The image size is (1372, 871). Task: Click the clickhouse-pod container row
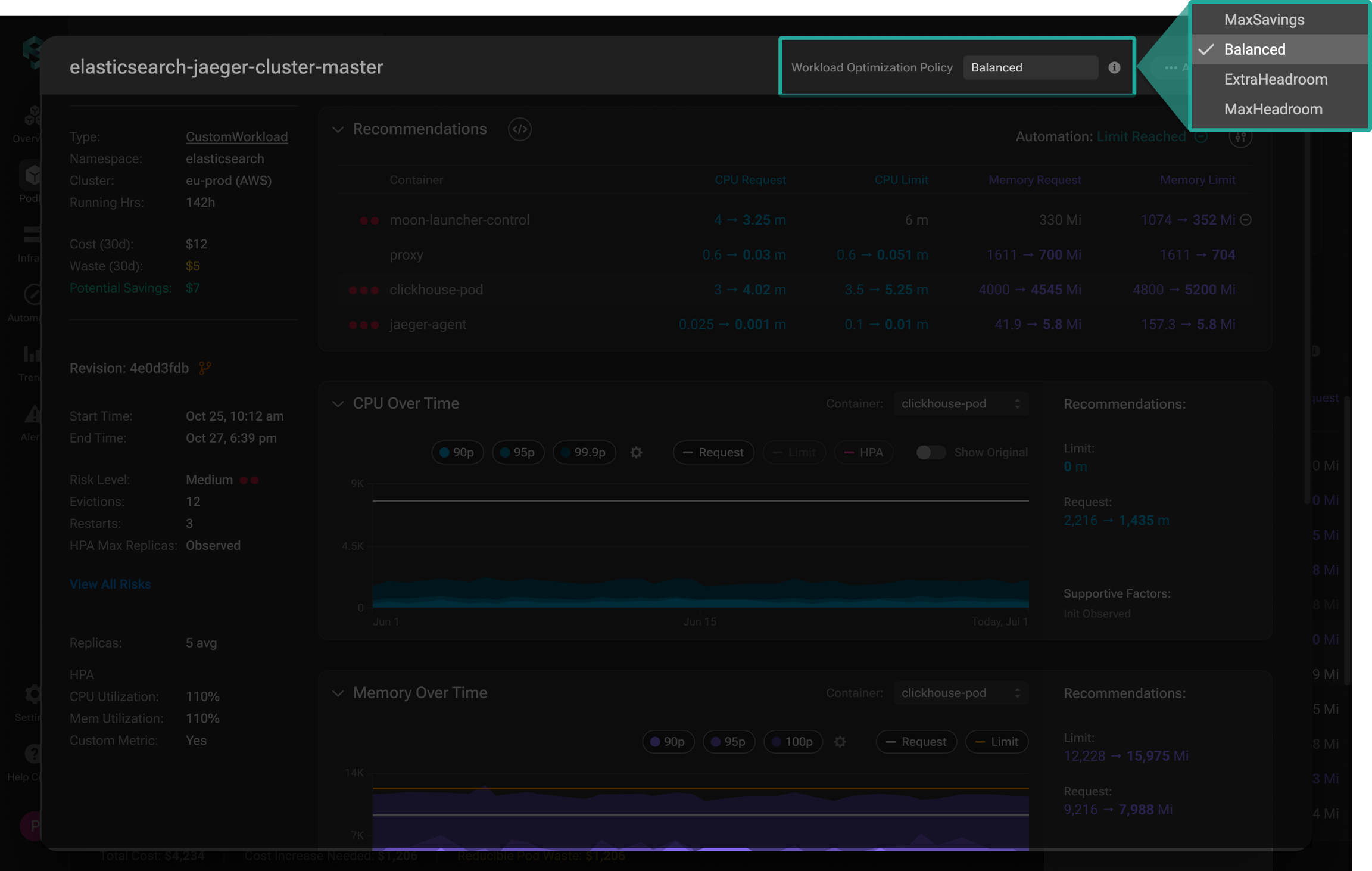point(436,290)
